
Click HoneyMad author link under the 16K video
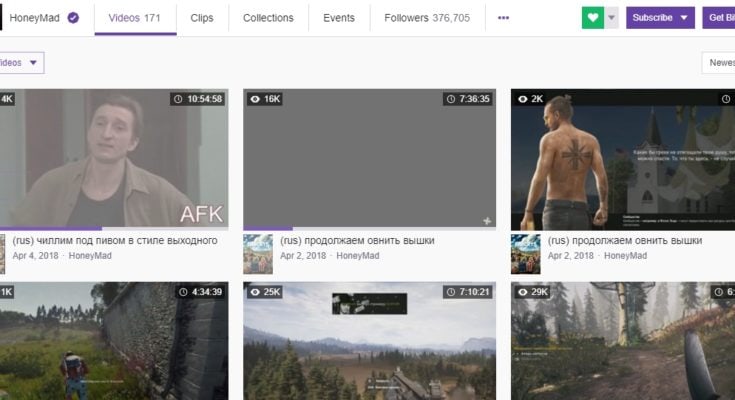click(x=358, y=256)
